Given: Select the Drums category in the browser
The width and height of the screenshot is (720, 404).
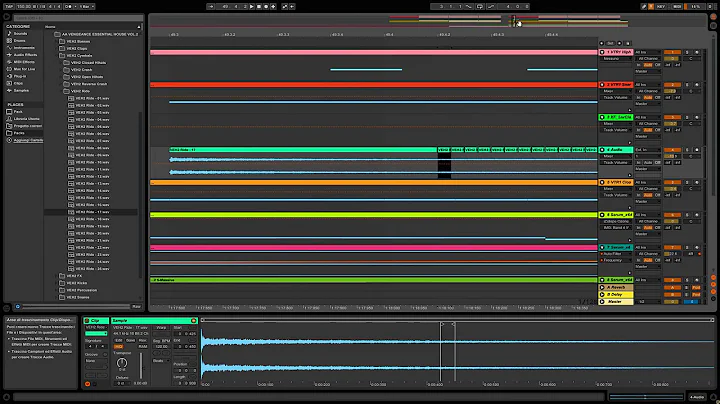Looking at the screenshot, I should pos(19,40).
